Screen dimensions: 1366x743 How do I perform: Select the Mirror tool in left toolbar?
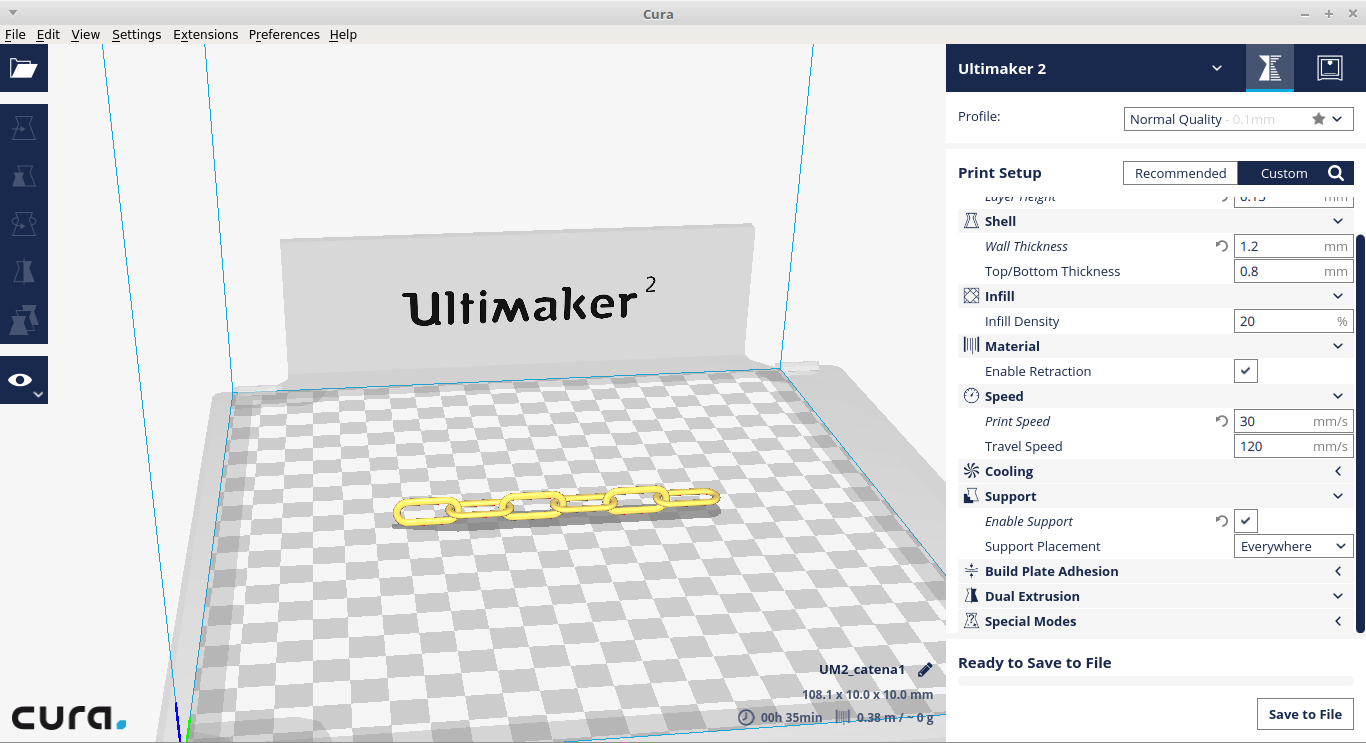click(x=23, y=272)
